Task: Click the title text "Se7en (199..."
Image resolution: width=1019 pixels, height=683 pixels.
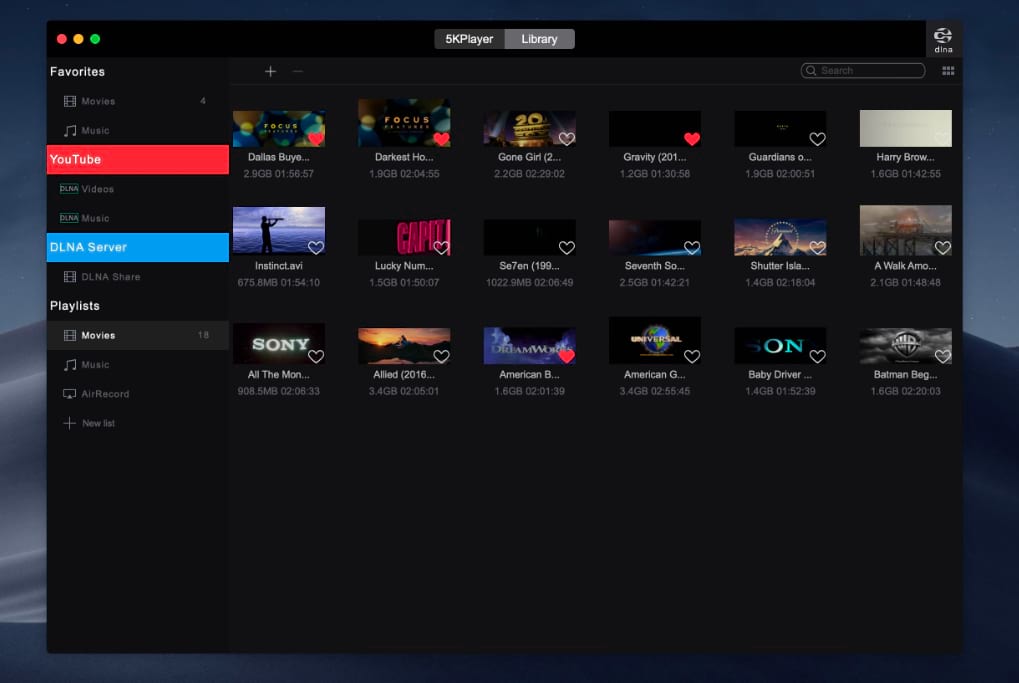Action: pos(530,266)
